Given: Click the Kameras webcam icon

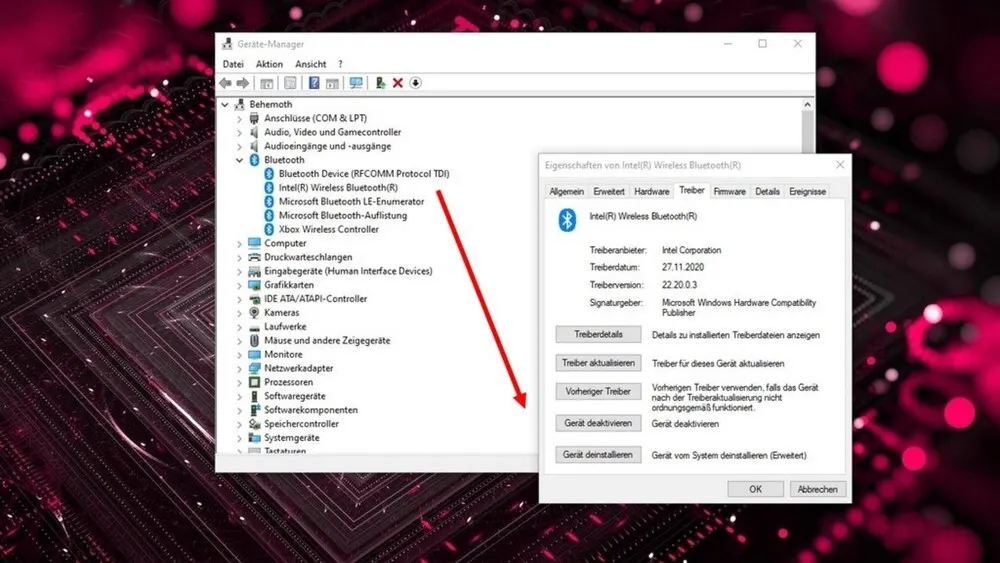Looking at the screenshot, I should [x=254, y=312].
